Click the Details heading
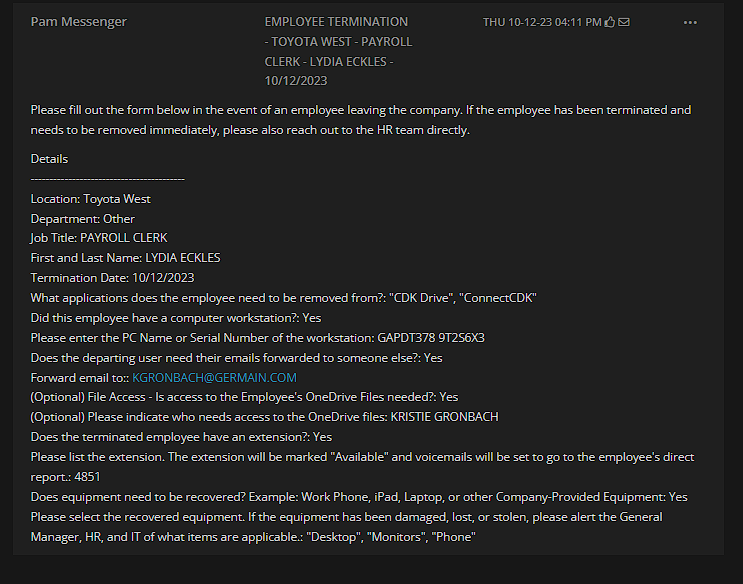743x584 pixels. [x=49, y=159]
